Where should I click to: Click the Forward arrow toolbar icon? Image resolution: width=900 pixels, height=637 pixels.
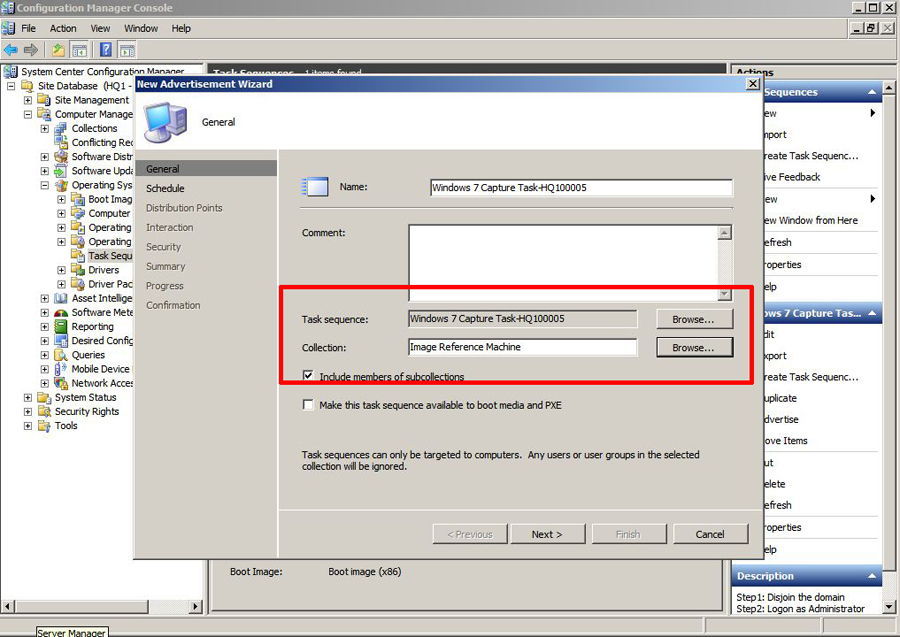31,50
